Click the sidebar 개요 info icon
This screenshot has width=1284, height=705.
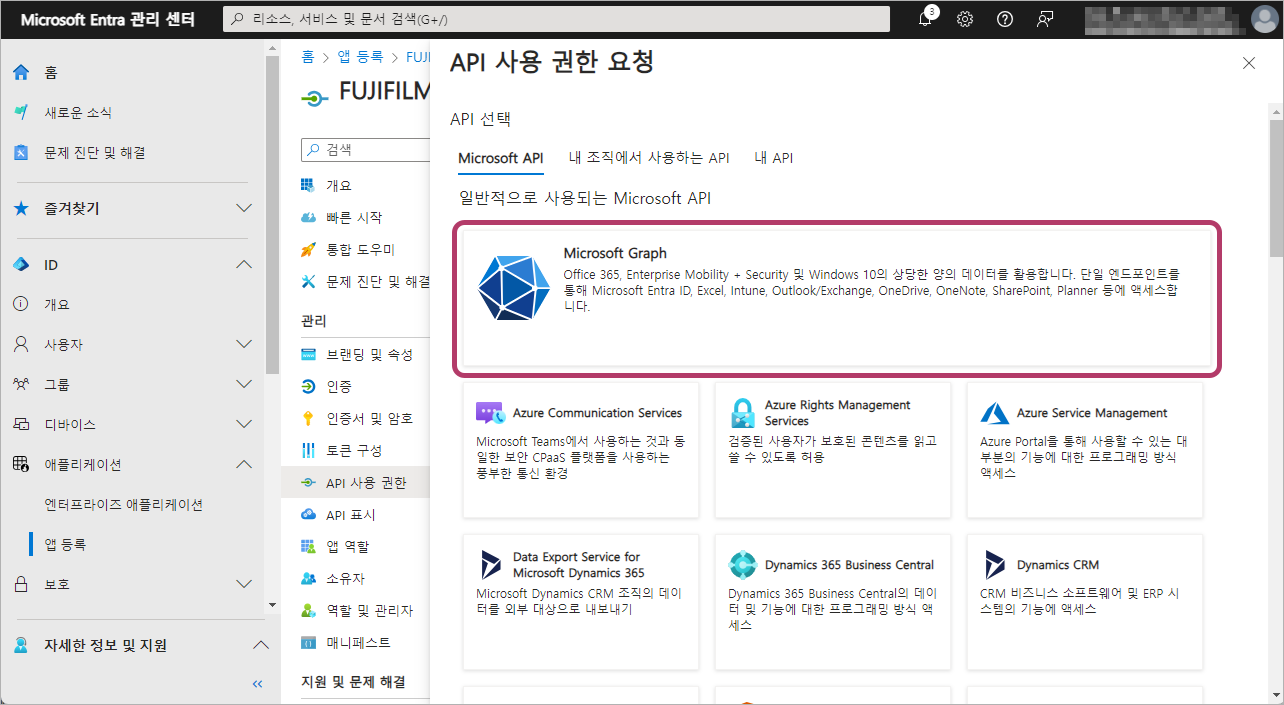pos(21,304)
